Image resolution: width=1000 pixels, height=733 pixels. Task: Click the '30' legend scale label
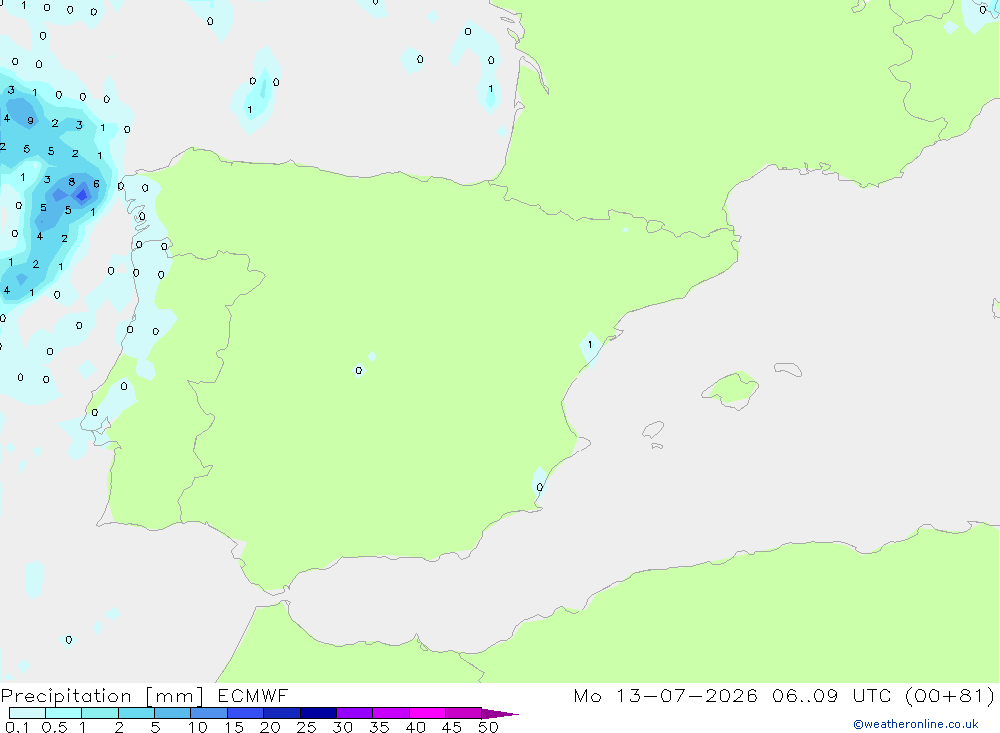coord(342,727)
